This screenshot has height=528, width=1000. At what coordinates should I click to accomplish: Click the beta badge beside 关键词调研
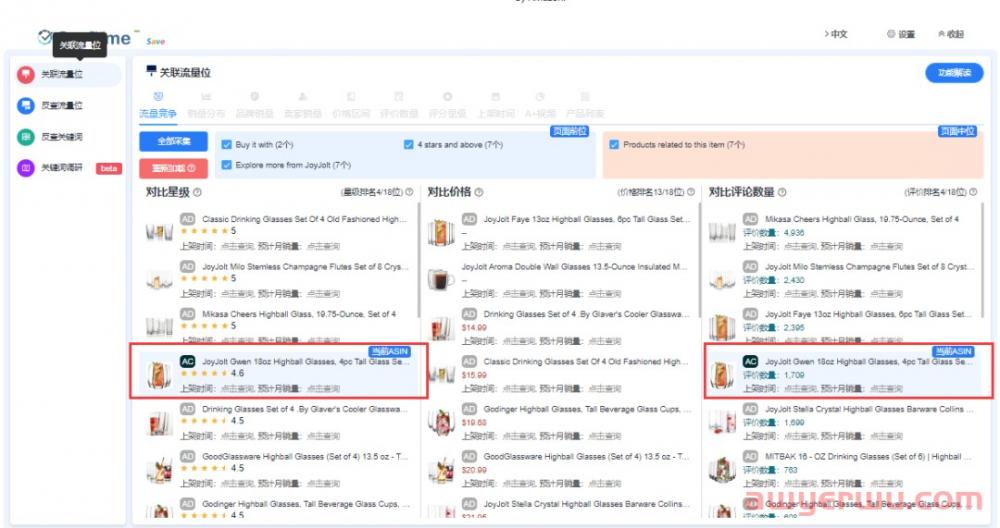[108, 168]
